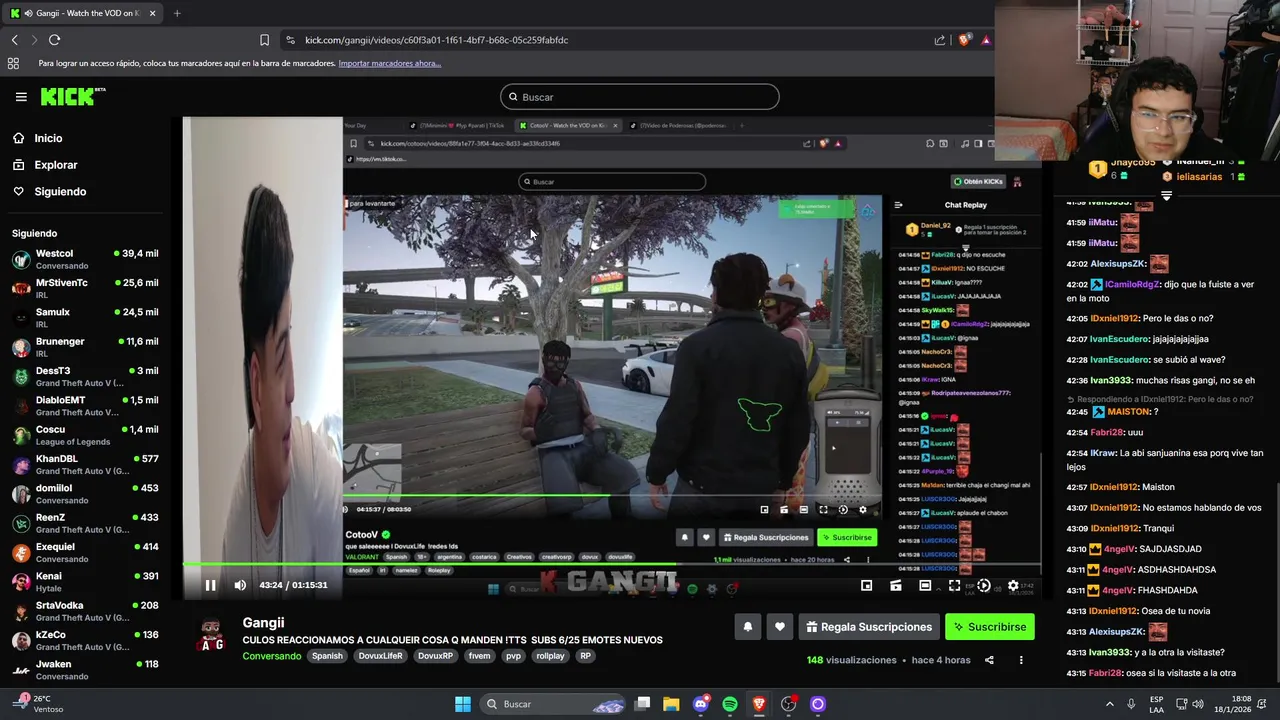Open Brunenger's channel avatar
The image size is (1280, 720).
click(21, 347)
